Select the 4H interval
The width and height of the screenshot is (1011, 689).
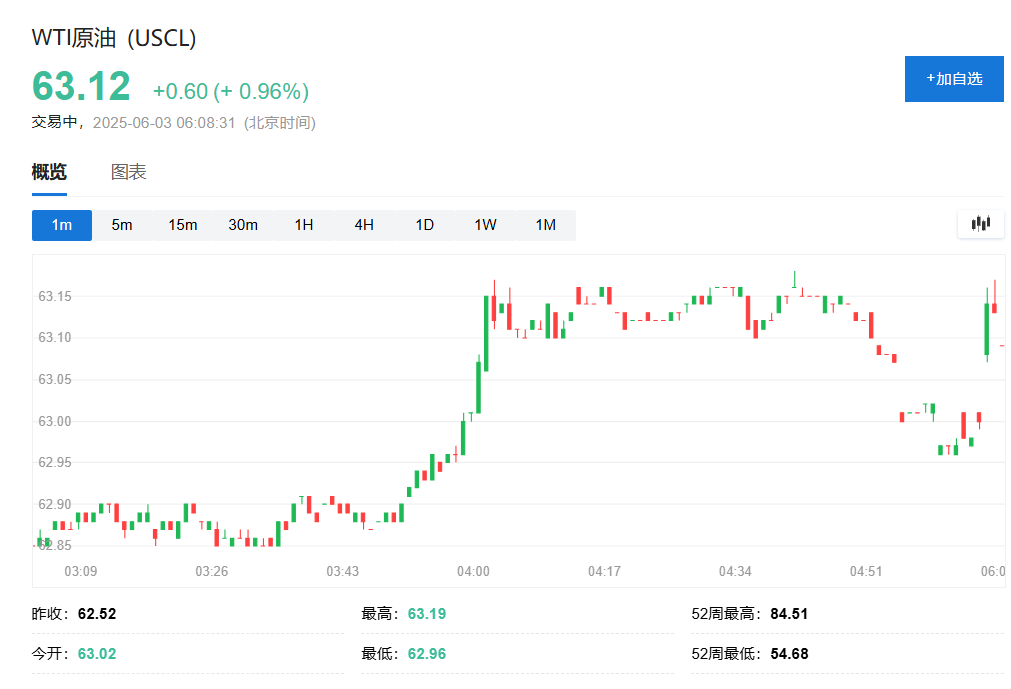click(x=364, y=225)
